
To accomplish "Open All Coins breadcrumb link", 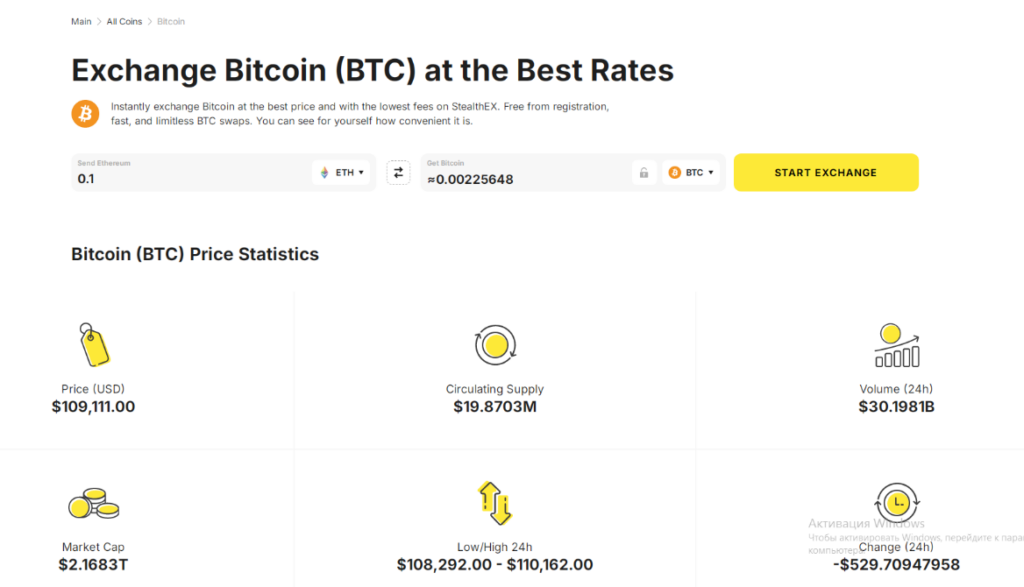I will [x=124, y=22].
